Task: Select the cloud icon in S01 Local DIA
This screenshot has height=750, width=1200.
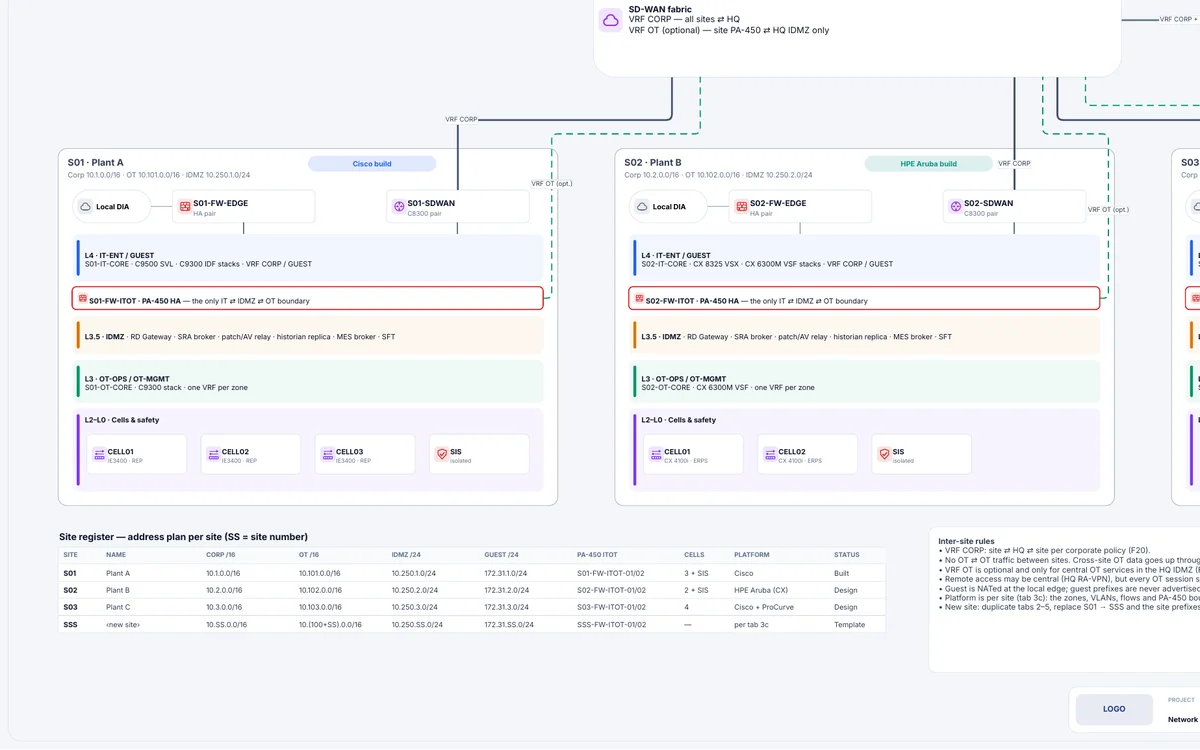Action: pos(86,207)
